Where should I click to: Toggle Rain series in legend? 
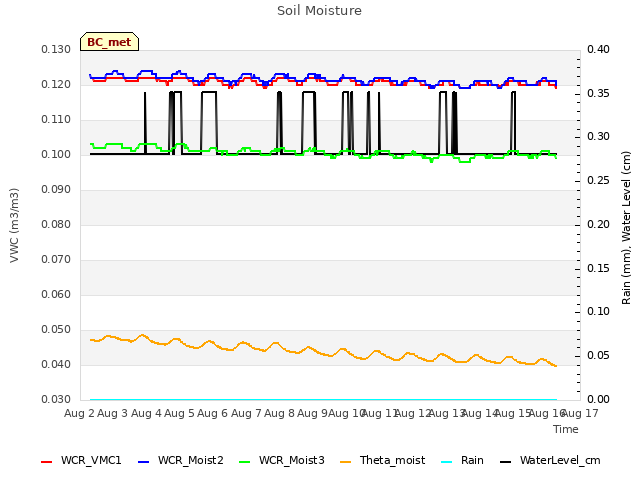(463, 460)
